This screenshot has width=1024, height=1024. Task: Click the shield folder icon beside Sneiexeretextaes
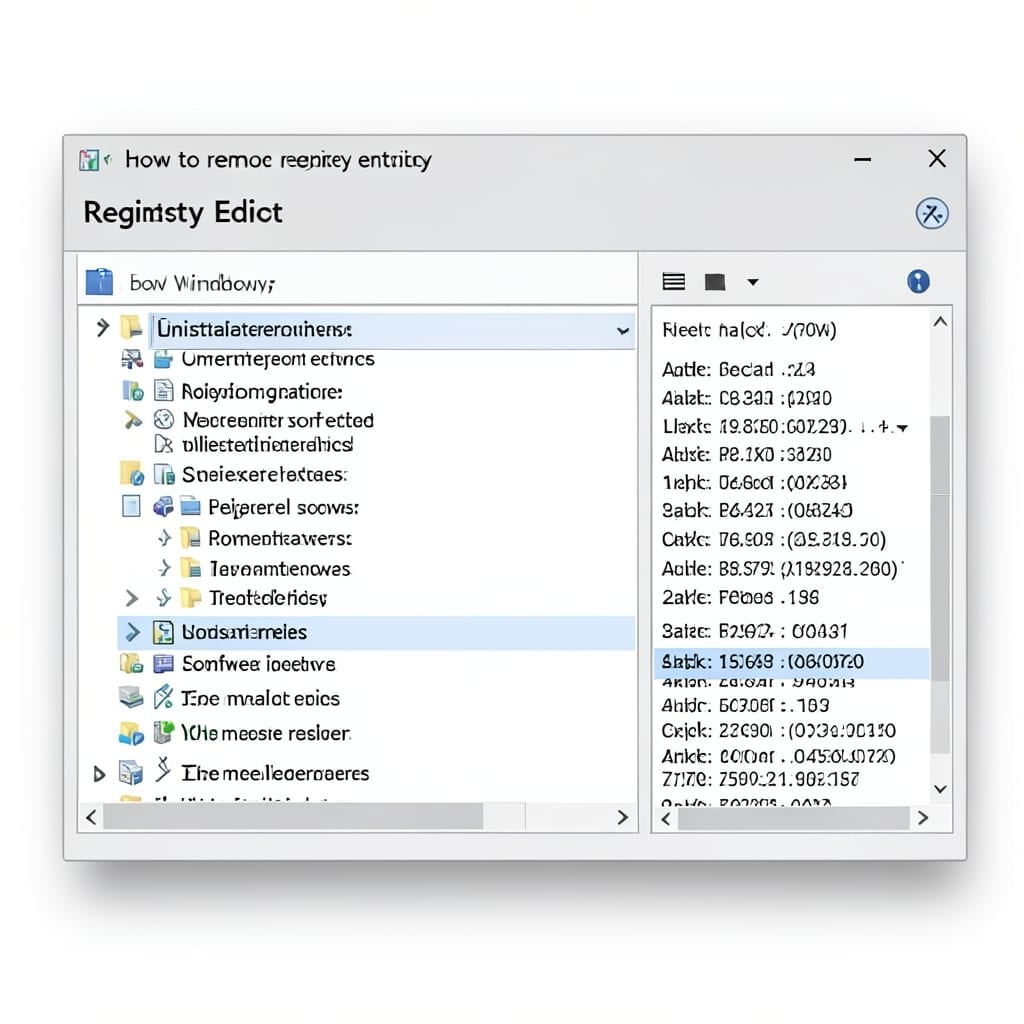coord(131,473)
